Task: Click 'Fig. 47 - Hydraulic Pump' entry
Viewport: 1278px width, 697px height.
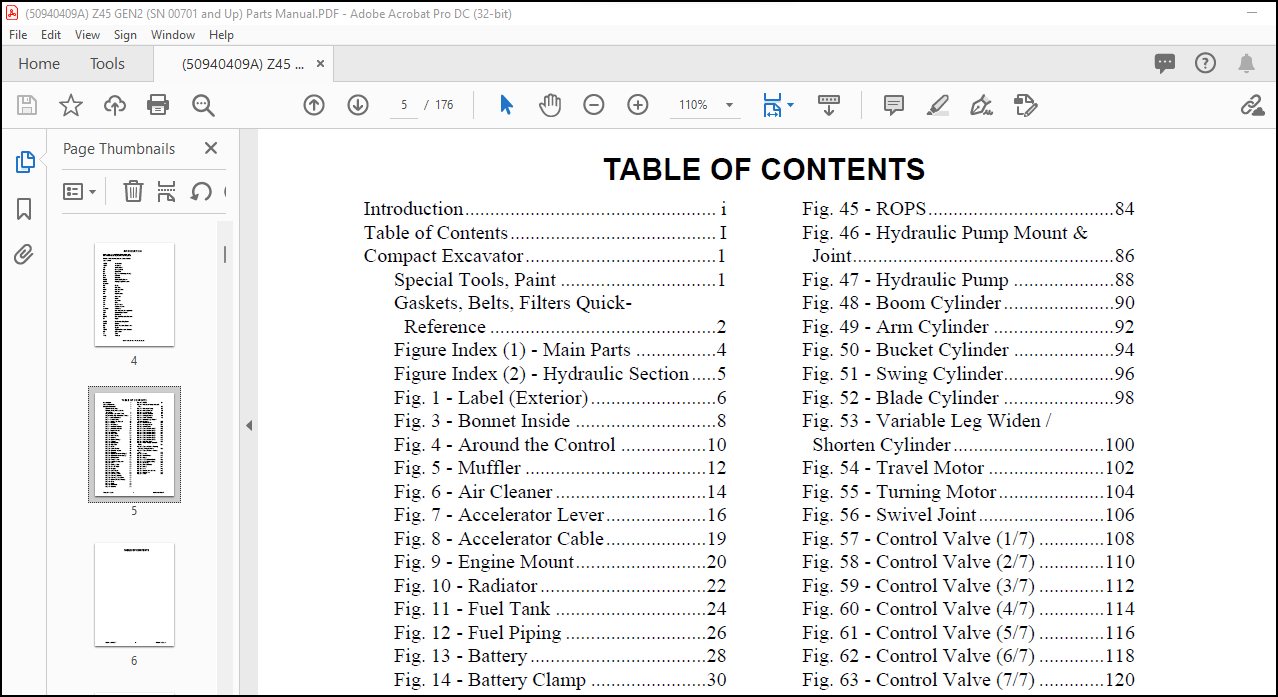Action: click(968, 280)
